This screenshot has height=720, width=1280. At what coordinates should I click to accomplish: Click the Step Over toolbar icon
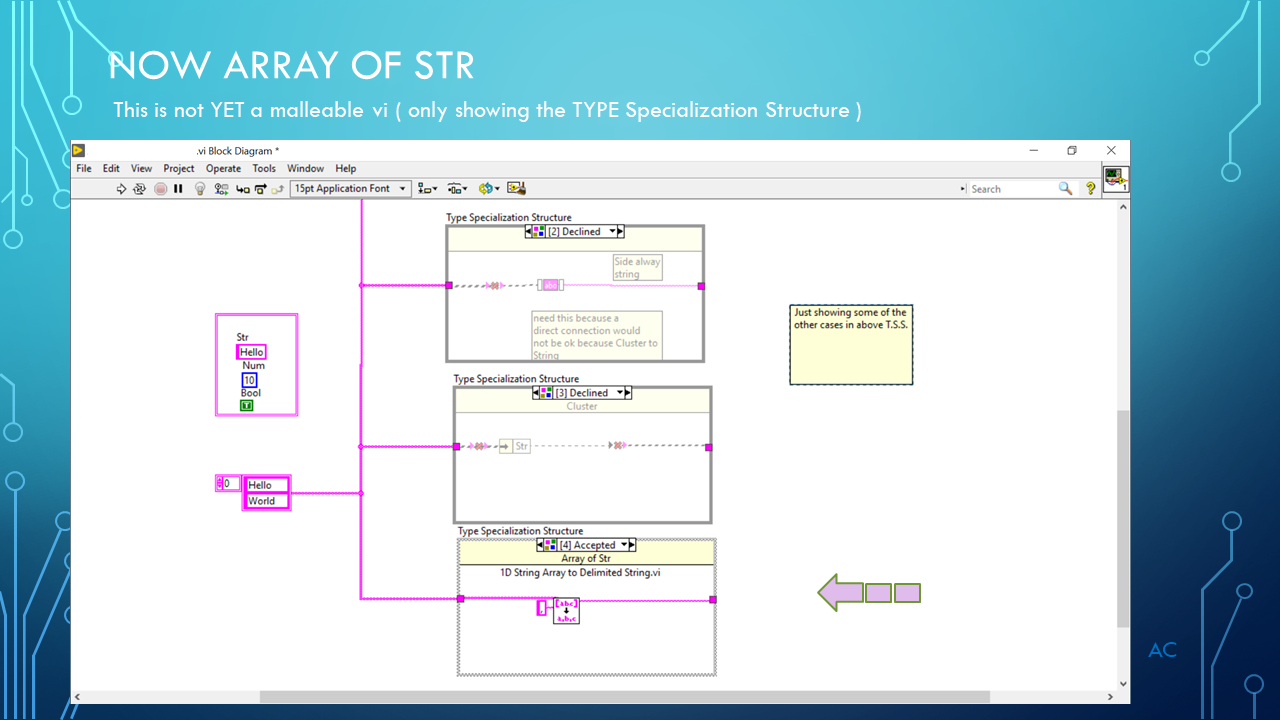pos(259,188)
